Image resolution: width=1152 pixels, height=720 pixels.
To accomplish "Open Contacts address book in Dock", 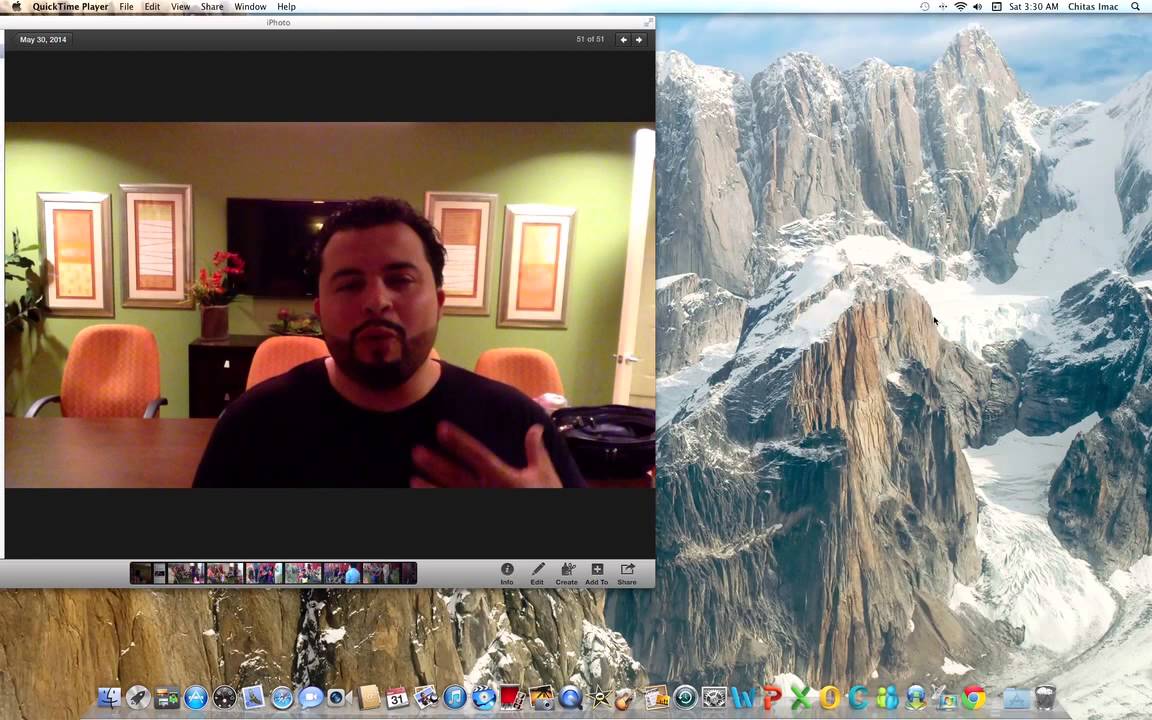I will pyautogui.click(x=368, y=696).
